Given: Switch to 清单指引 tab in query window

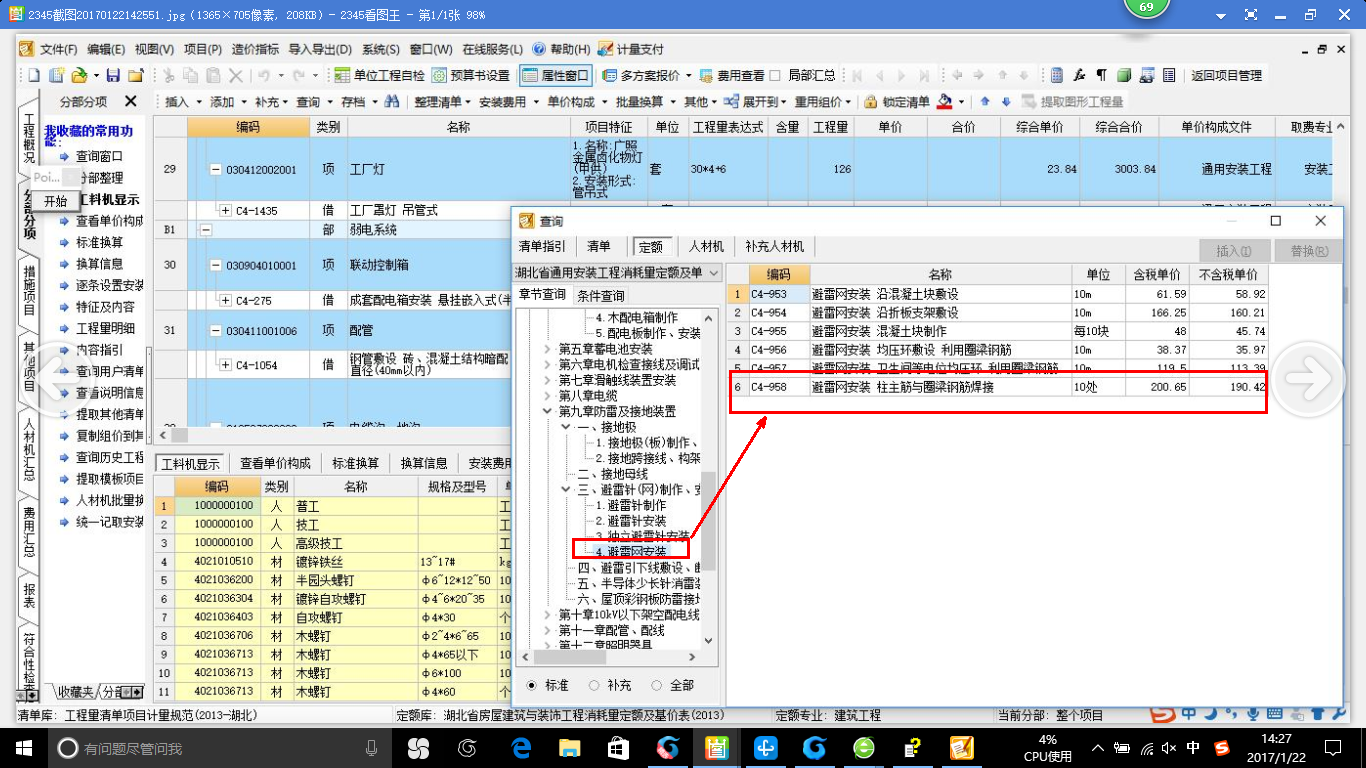Looking at the screenshot, I should point(542,246).
